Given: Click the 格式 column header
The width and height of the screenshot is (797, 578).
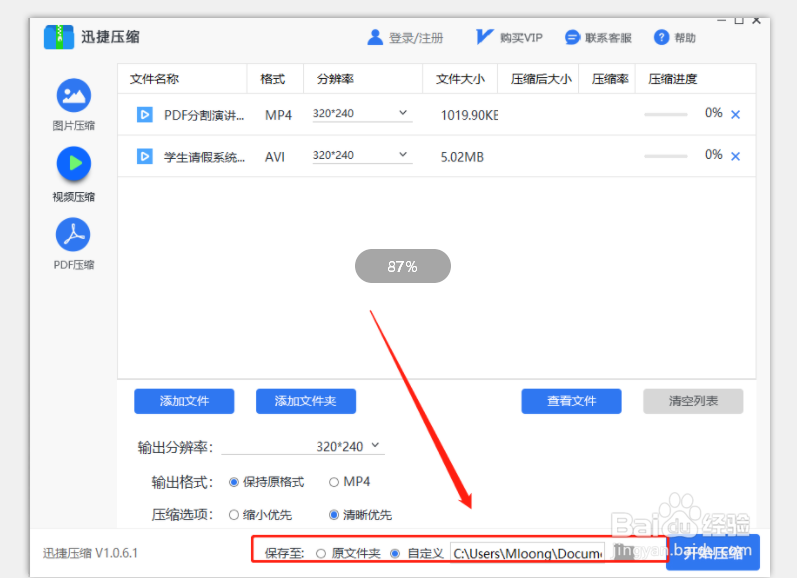Looking at the screenshot, I should point(272,79).
